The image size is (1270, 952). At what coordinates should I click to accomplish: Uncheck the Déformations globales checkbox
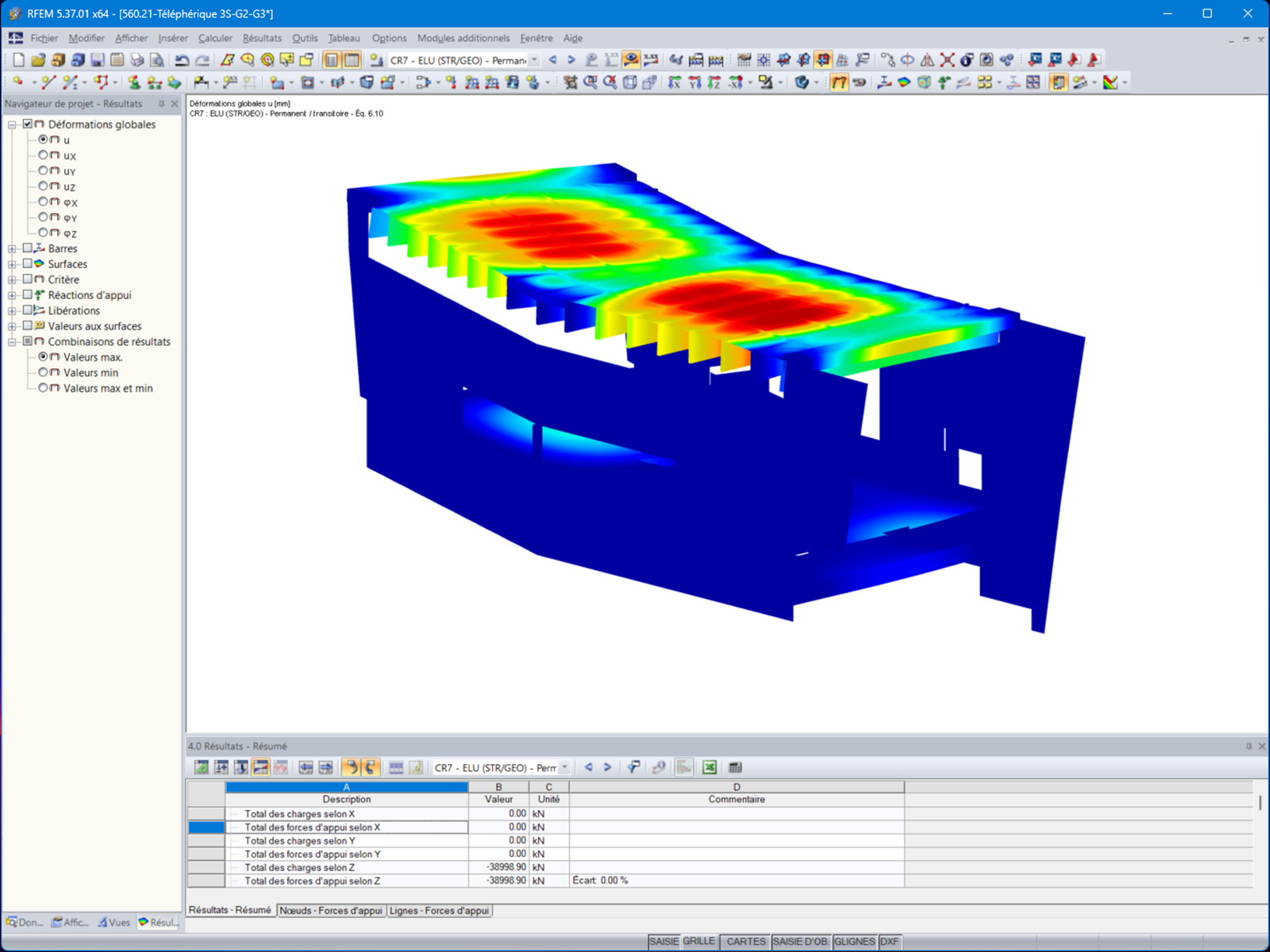29,124
